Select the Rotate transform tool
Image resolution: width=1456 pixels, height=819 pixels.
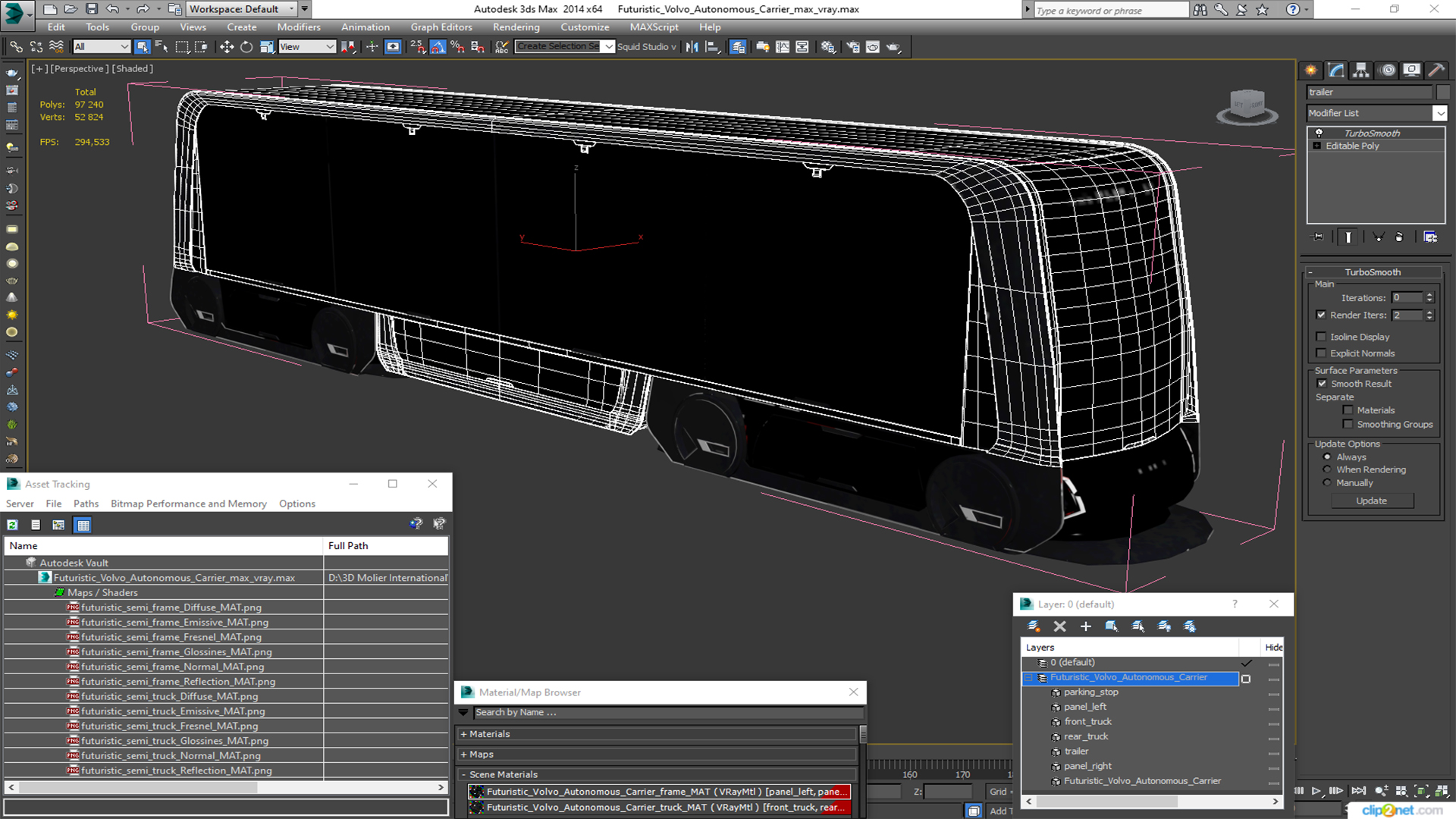[x=246, y=47]
